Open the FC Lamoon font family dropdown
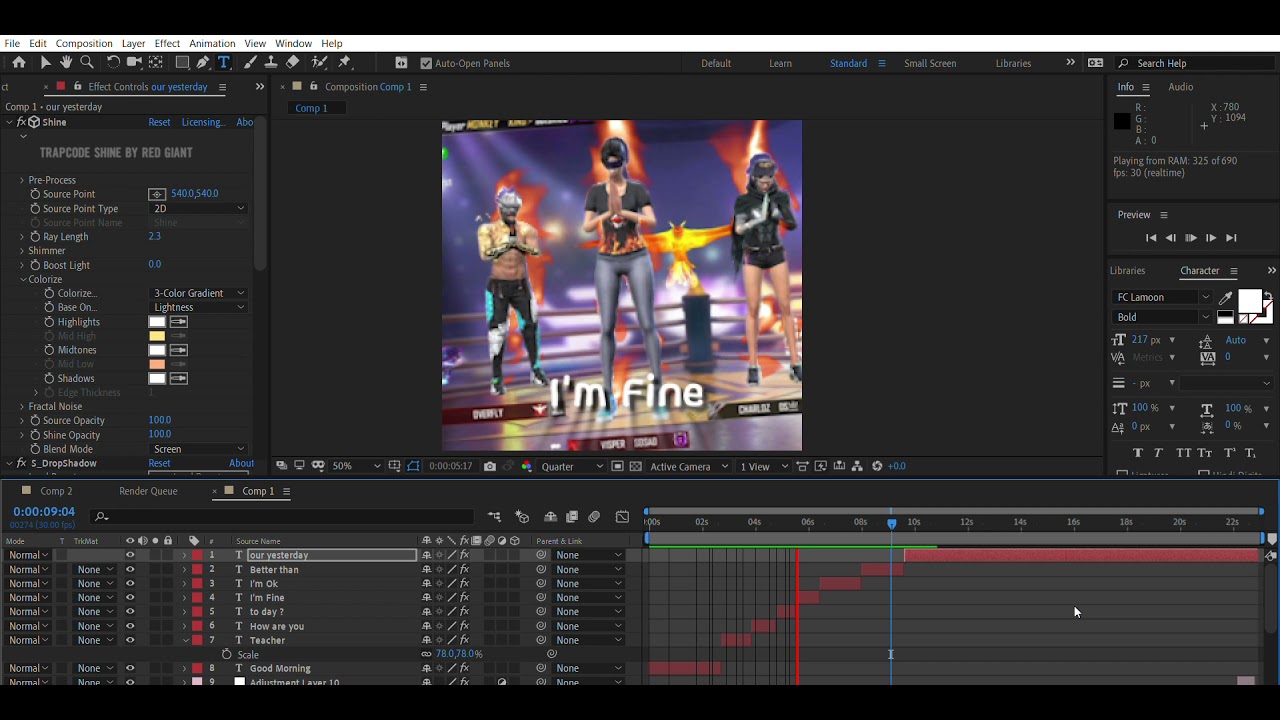 tap(1162, 297)
